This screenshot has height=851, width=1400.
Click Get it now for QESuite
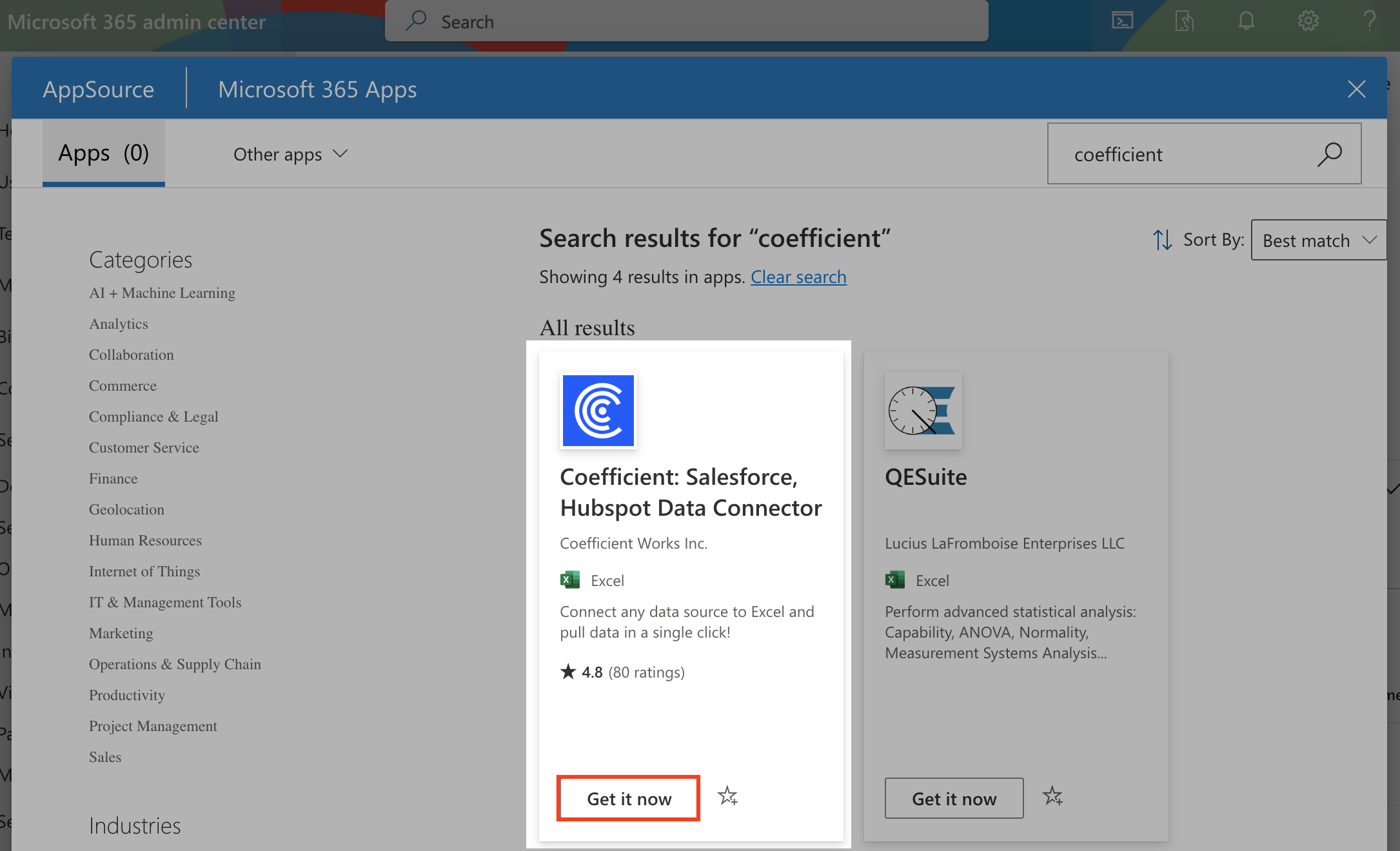pos(954,799)
